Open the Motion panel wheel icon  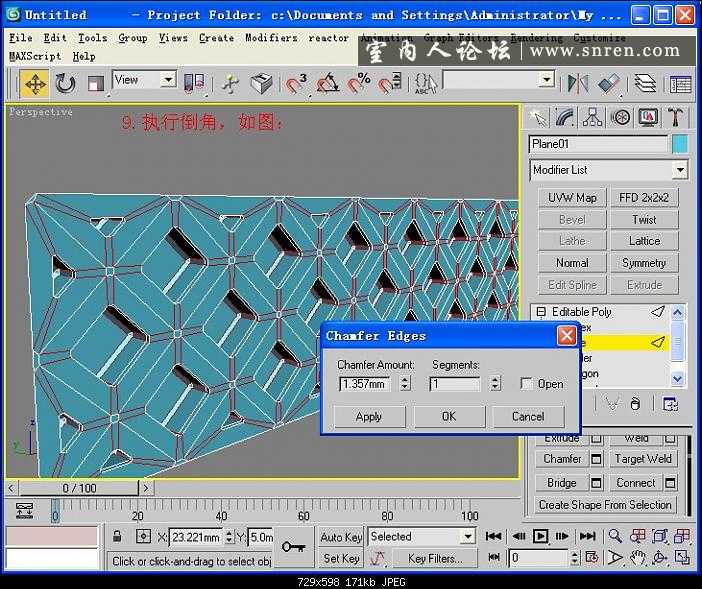620,118
